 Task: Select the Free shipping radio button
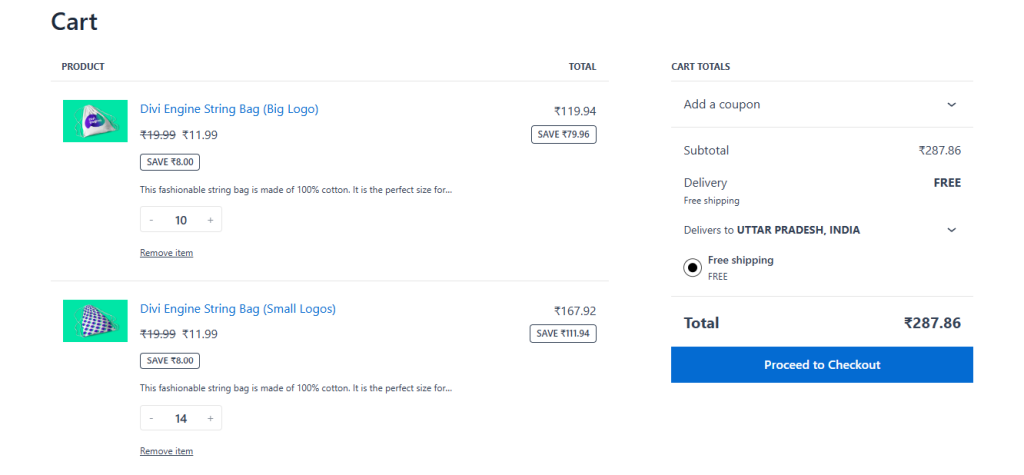(692, 267)
